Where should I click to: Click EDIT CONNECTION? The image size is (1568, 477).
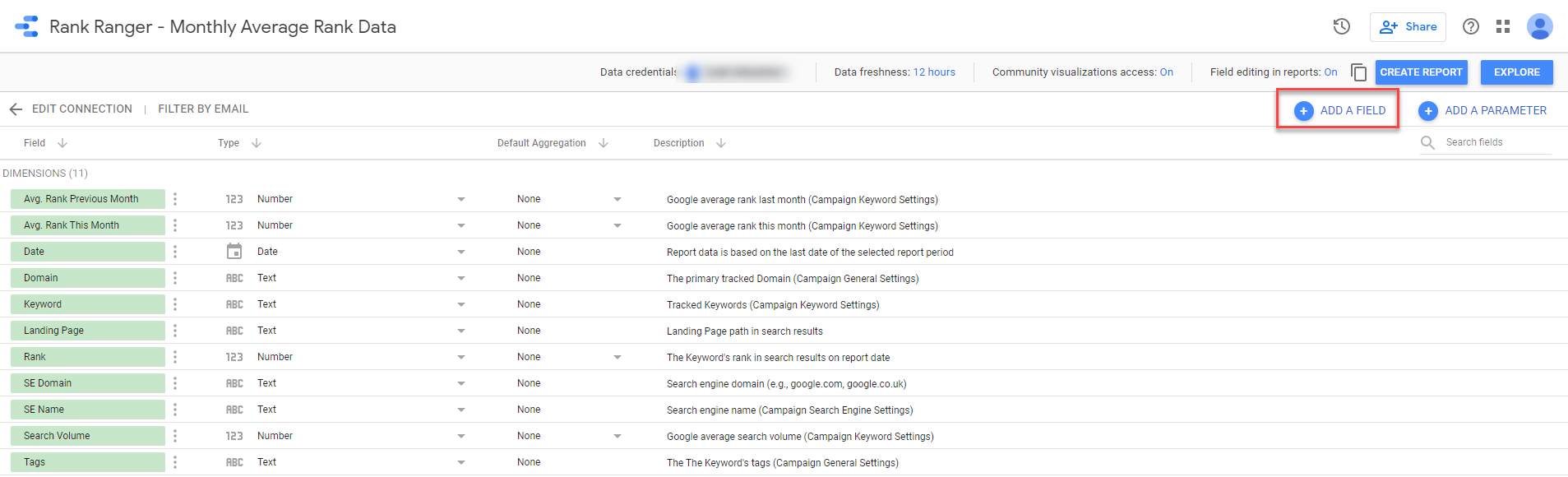81,109
